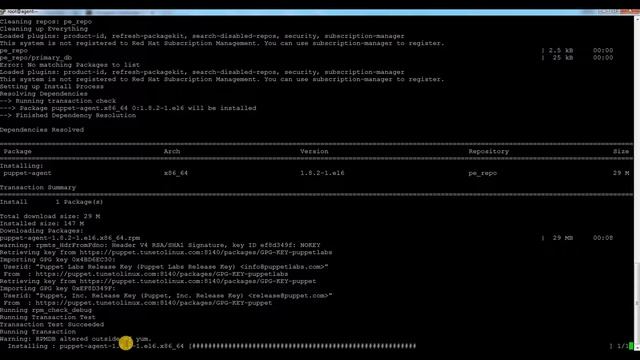Image resolution: width=640 pixels, height=360 pixels.
Task: Click the 'Installing:' table label
Action: pos(22,166)
